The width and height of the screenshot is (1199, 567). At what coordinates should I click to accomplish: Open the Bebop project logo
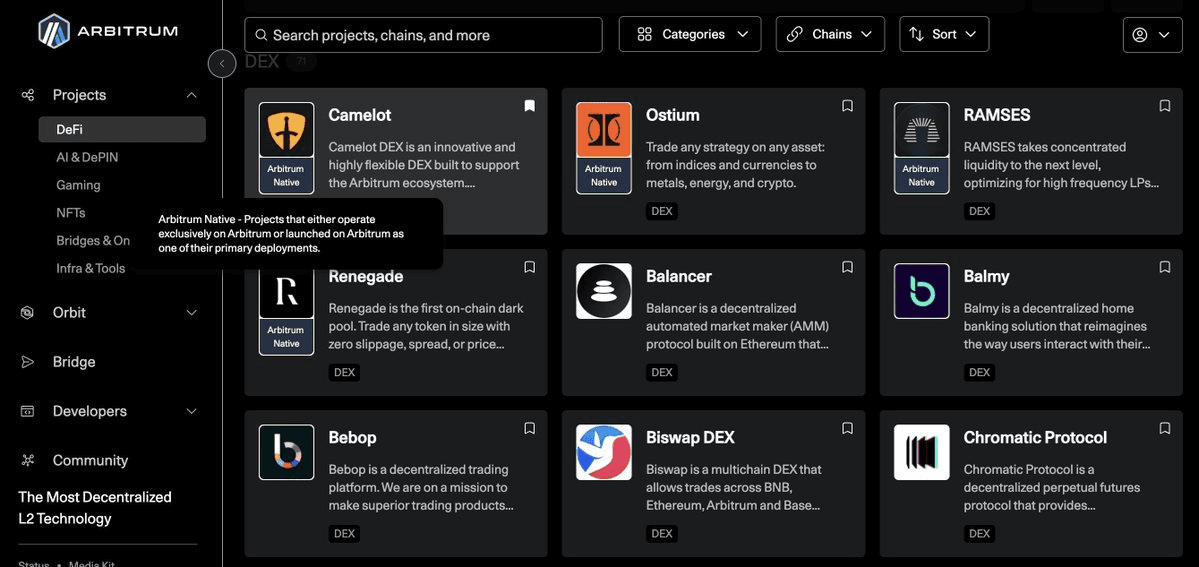[x=287, y=452]
